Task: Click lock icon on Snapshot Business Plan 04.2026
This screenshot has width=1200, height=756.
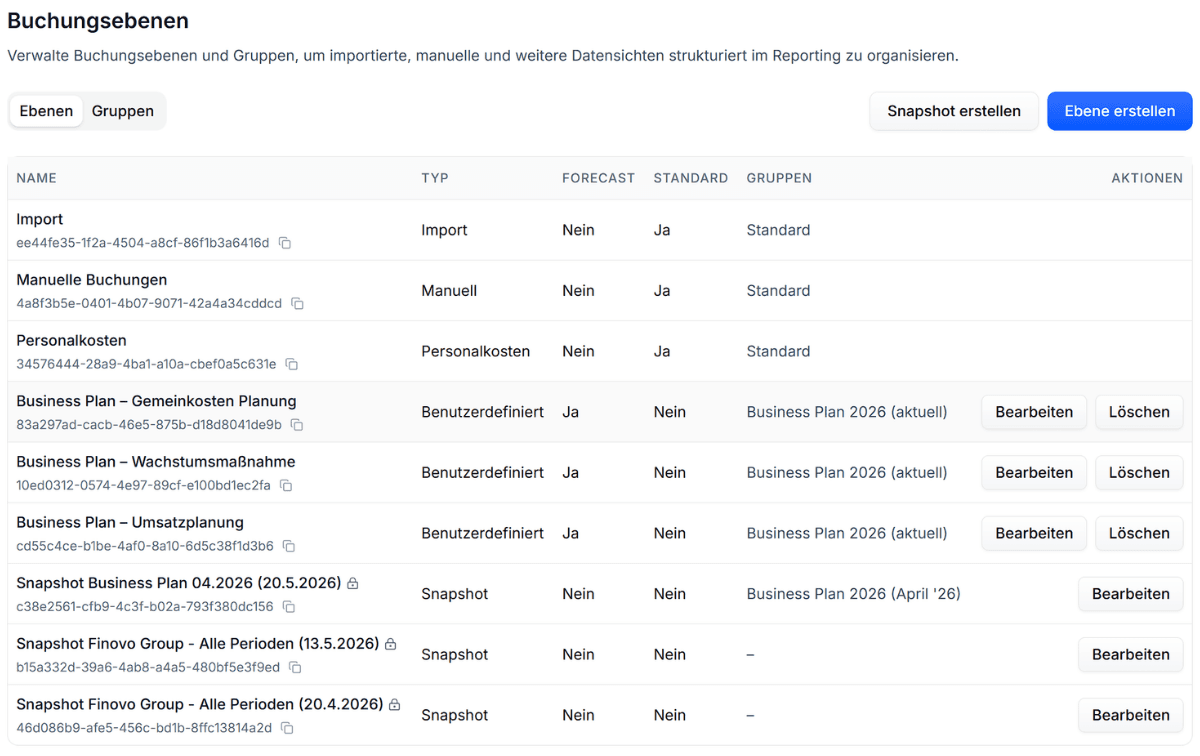Action: [353, 583]
